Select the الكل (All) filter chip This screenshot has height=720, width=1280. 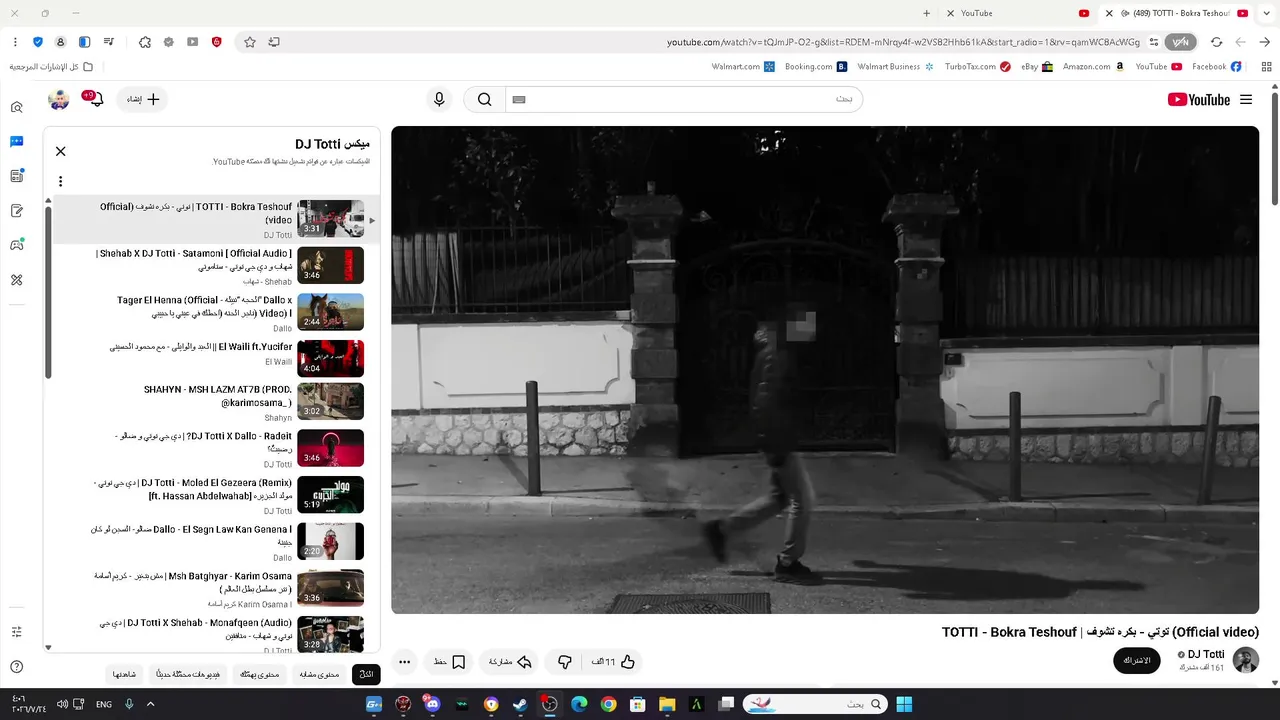(x=367, y=674)
